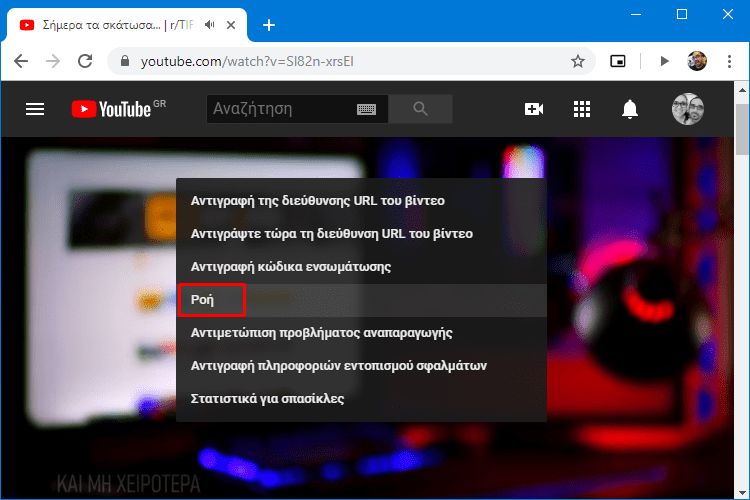Go back using the browser back arrow
Screen dimensions: 750x500
pyautogui.click(x=21, y=61)
